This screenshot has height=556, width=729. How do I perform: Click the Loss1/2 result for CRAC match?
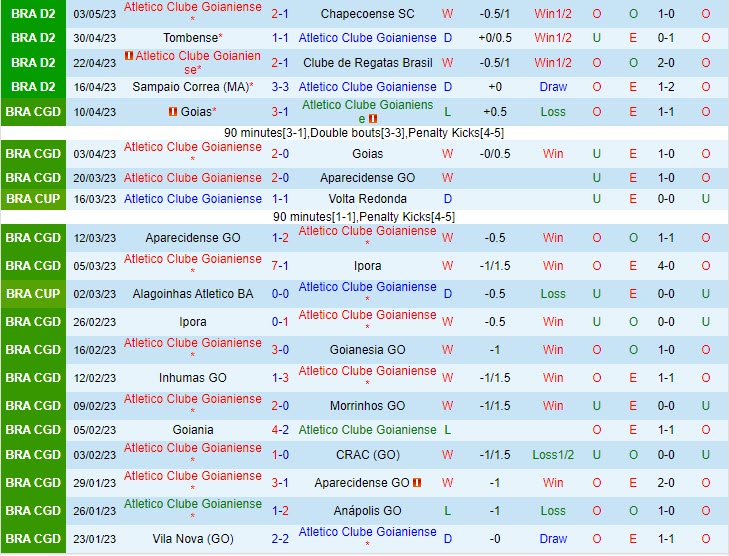(553, 455)
